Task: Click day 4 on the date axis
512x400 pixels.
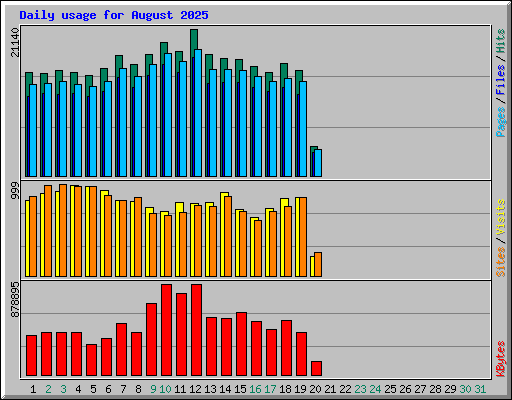Action: click(x=78, y=389)
